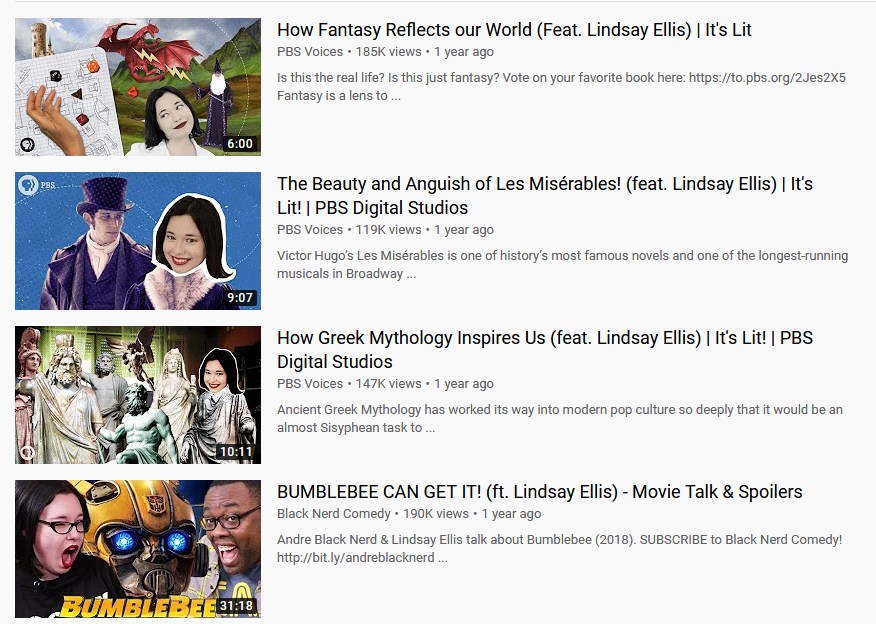Click the 10:11 duration badge

tap(236, 451)
